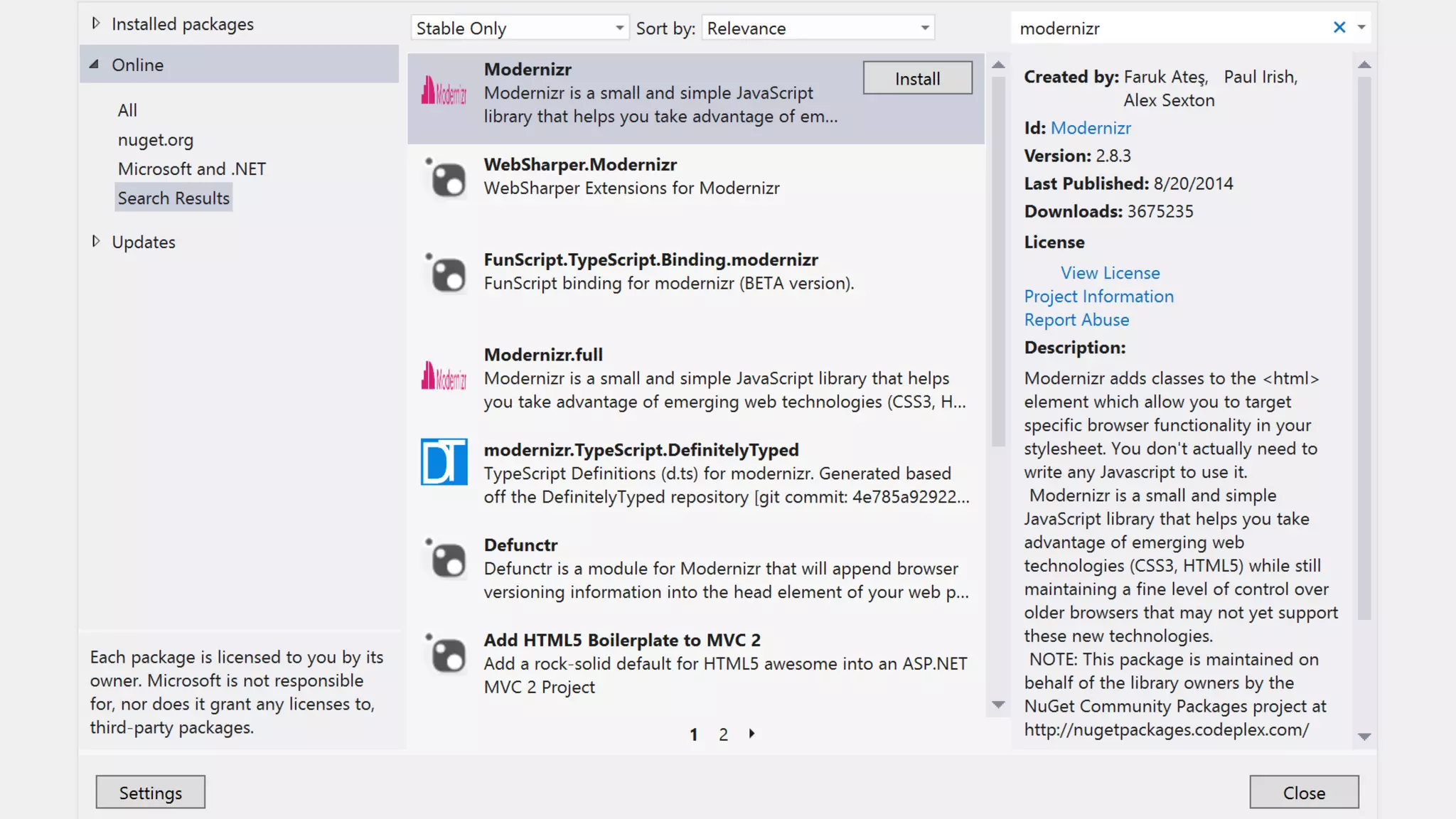Click details pane scrollbar down arrow
The image size is (1456, 819).
1364,737
